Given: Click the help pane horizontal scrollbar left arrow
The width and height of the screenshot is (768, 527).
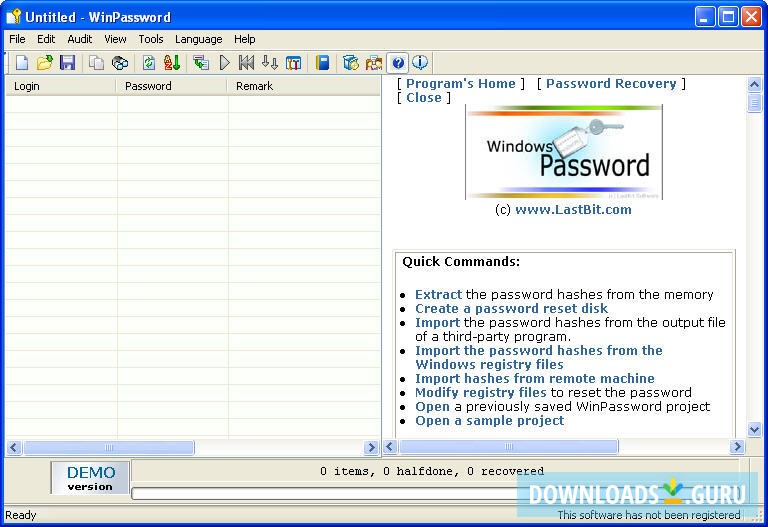Looking at the screenshot, I should 390,447.
